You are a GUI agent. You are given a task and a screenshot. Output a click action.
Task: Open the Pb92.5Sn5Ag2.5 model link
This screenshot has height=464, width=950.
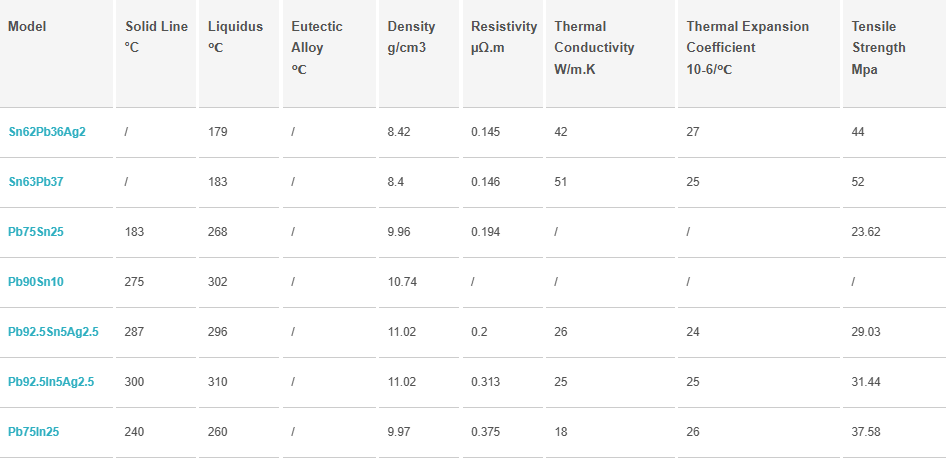tap(53, 332)
